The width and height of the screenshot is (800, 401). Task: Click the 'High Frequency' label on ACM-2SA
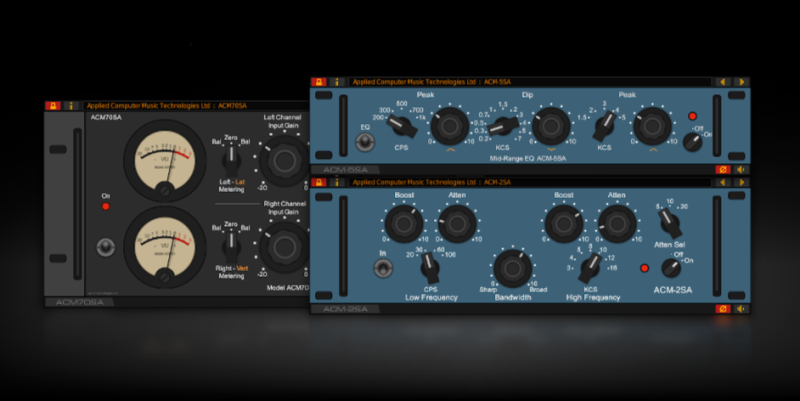click(593, 297)
